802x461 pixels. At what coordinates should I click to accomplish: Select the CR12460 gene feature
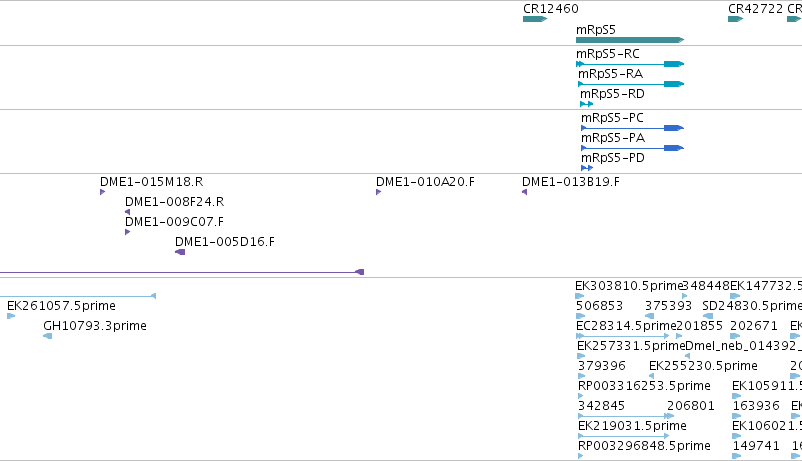coord(535,19)
